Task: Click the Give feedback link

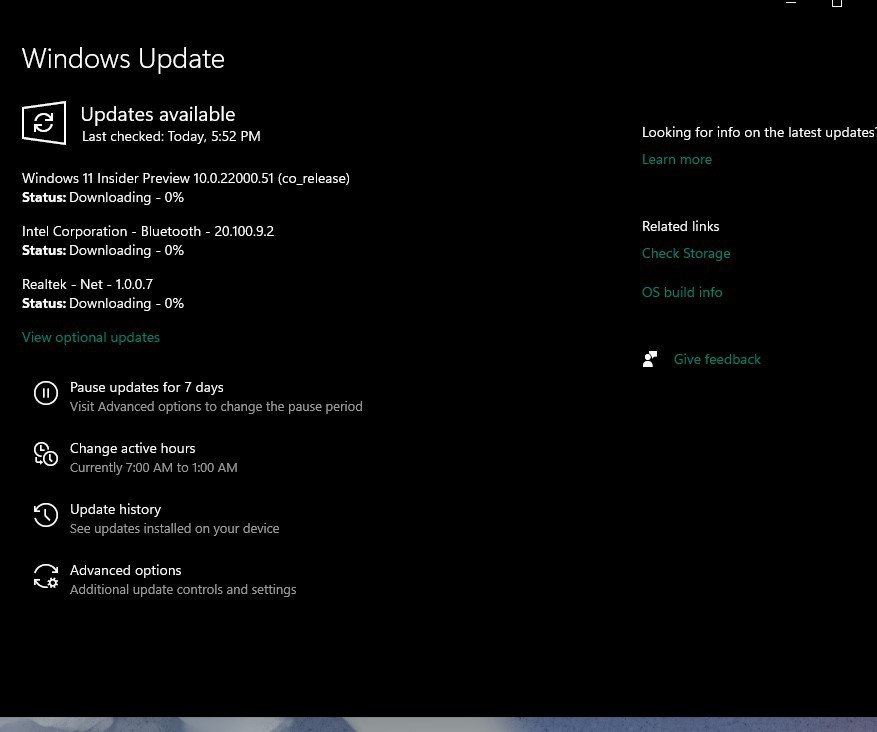Action: click(x=717, y=359)
